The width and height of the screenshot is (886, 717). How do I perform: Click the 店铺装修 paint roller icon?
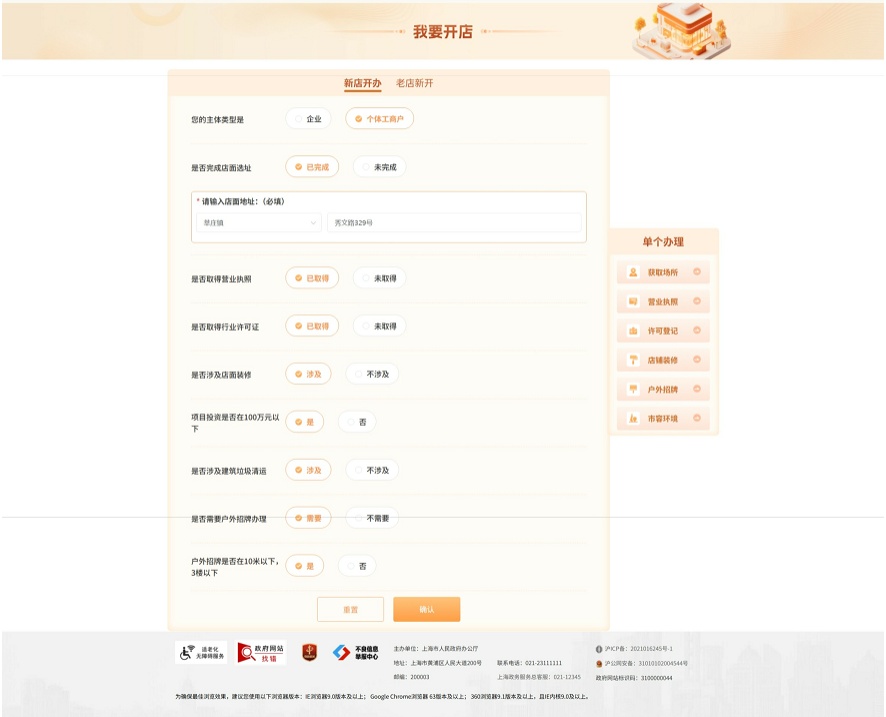[633, 360]
